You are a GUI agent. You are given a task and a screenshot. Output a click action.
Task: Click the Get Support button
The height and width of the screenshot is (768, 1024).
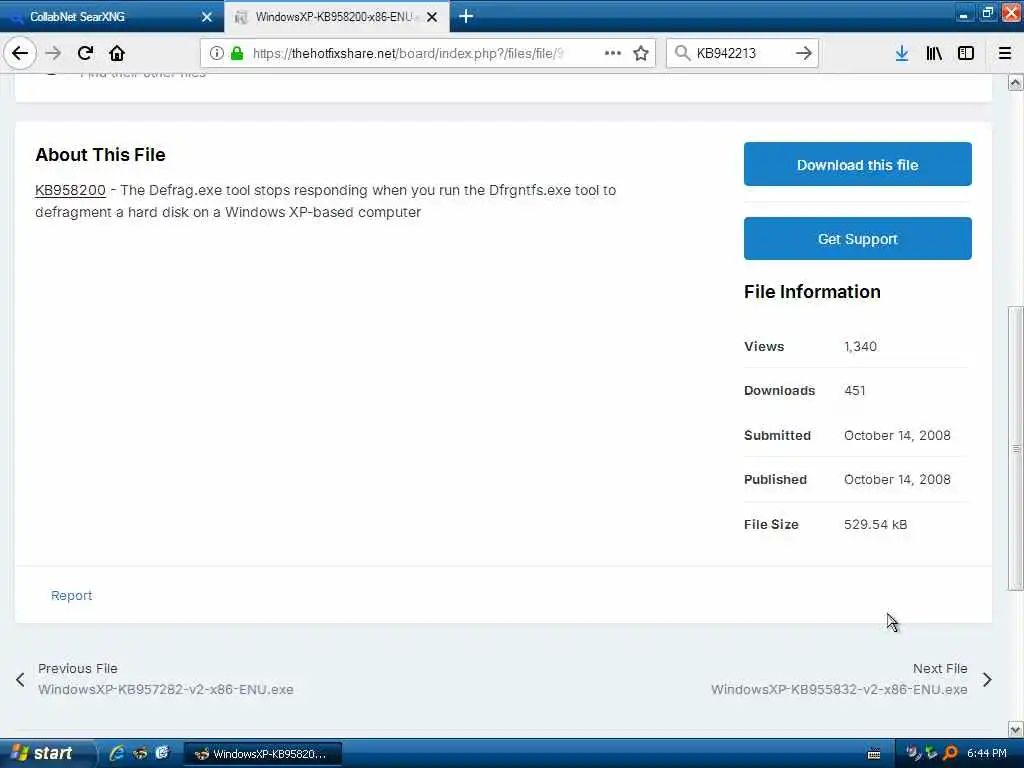[x=857, y=238]
